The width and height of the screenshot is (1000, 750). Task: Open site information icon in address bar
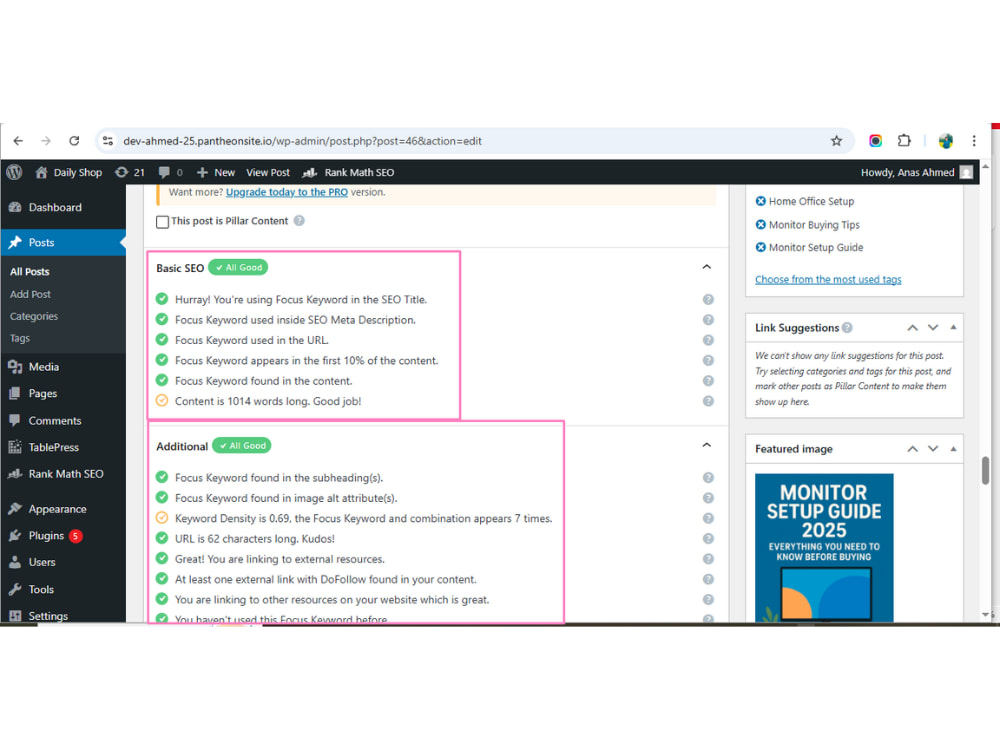pos(108,141)
